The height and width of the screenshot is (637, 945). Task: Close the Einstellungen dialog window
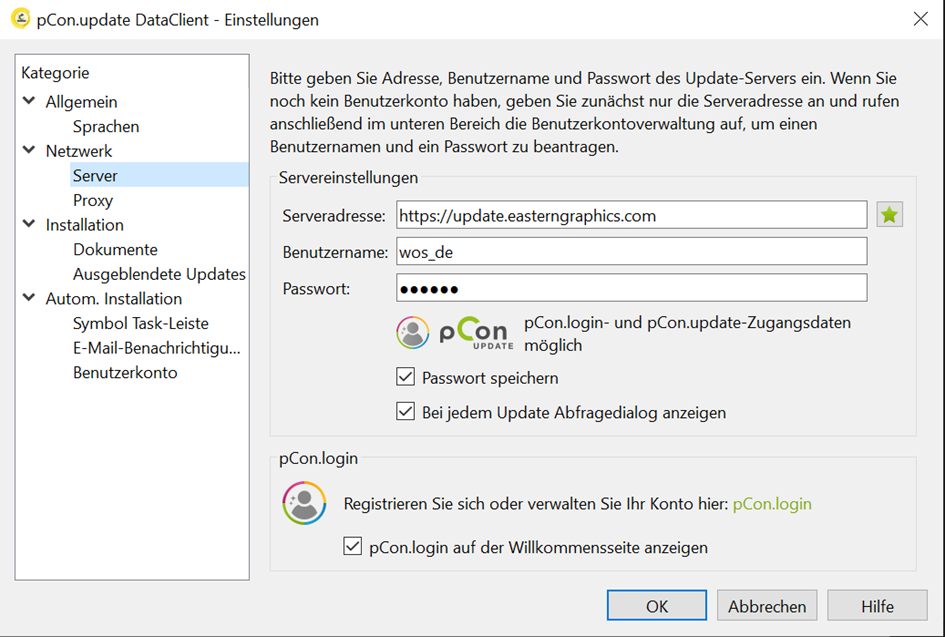click(920, 19)
